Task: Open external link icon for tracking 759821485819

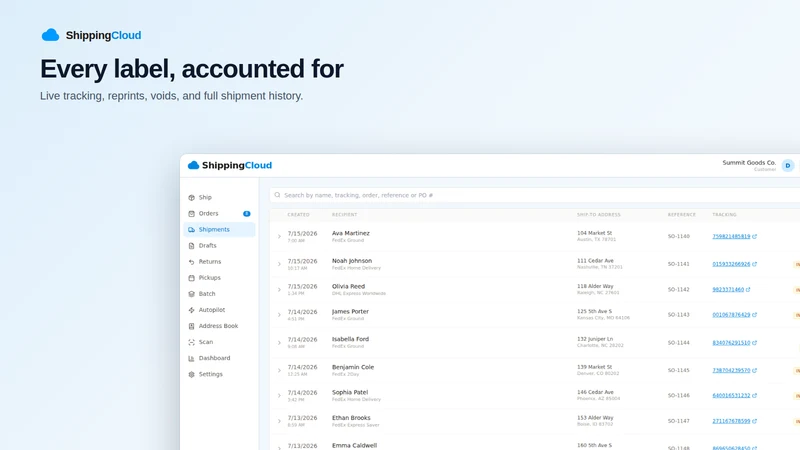Action: coord(754,236)
